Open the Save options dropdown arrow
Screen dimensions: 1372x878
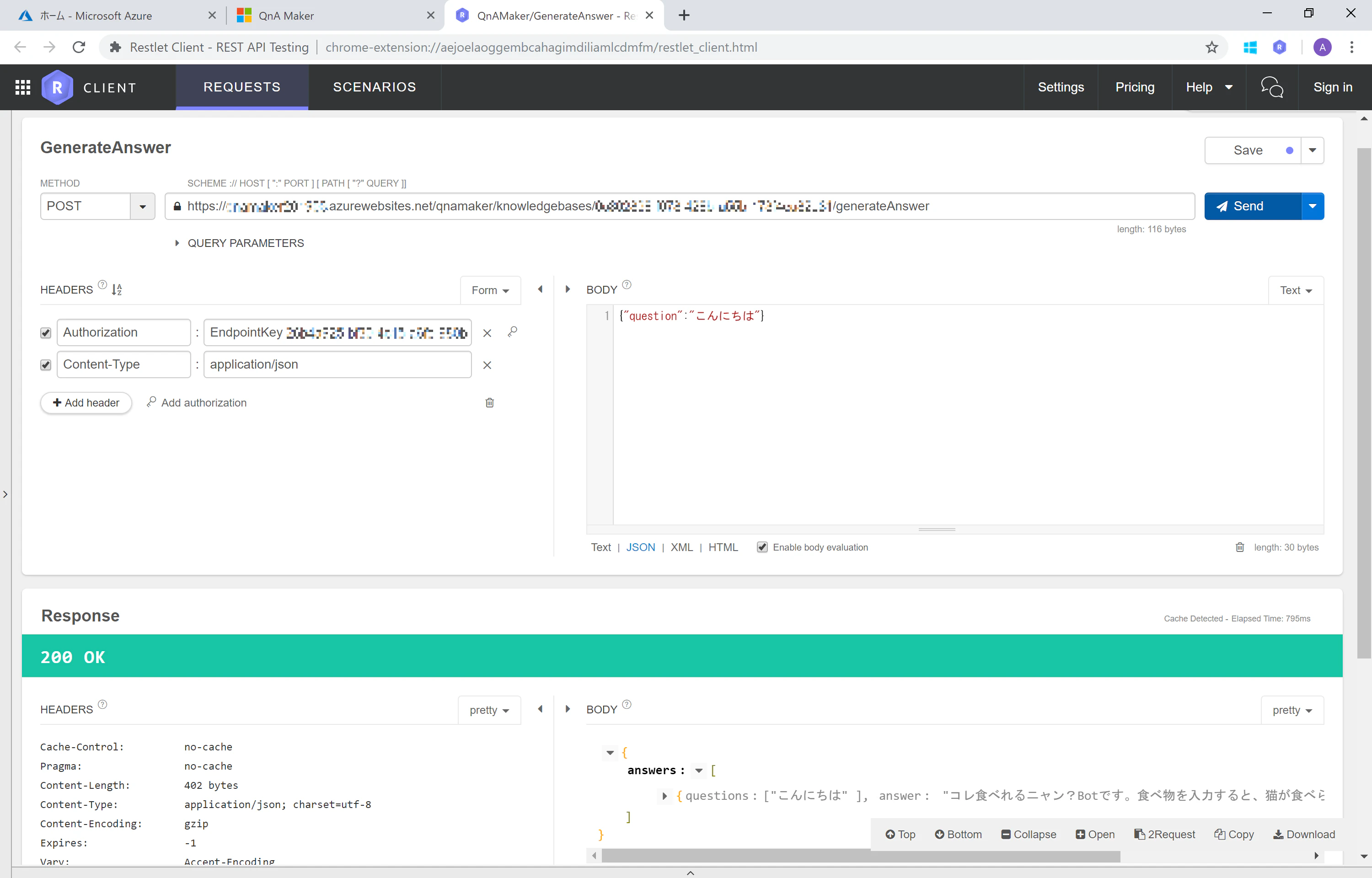(1312, 150)
